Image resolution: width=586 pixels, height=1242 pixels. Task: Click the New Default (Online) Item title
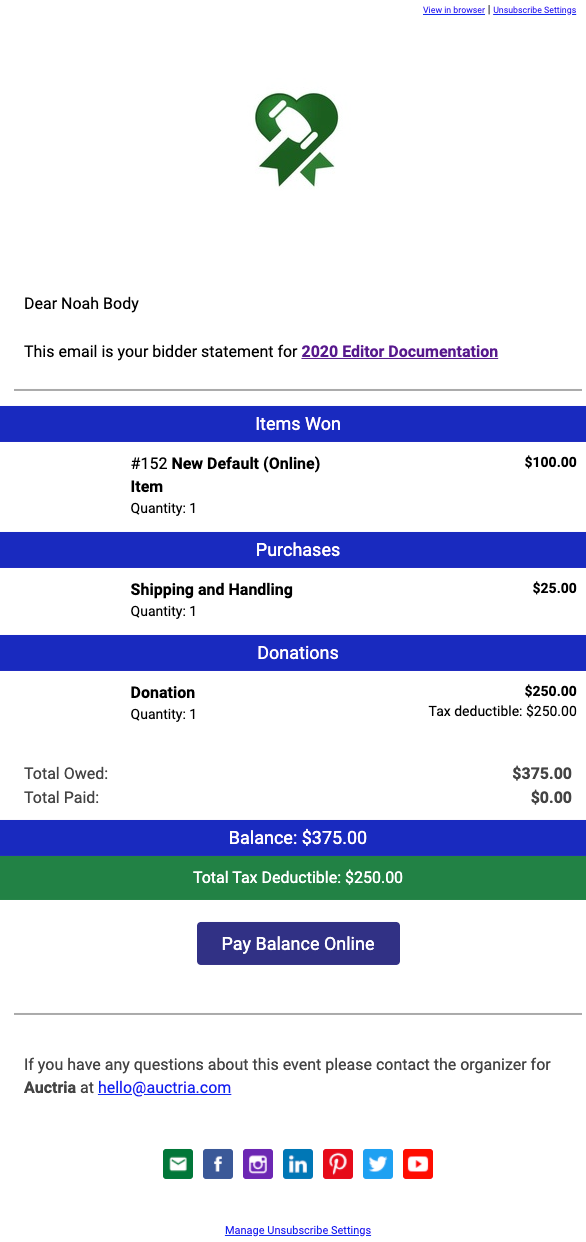click(x=225, y=475)
